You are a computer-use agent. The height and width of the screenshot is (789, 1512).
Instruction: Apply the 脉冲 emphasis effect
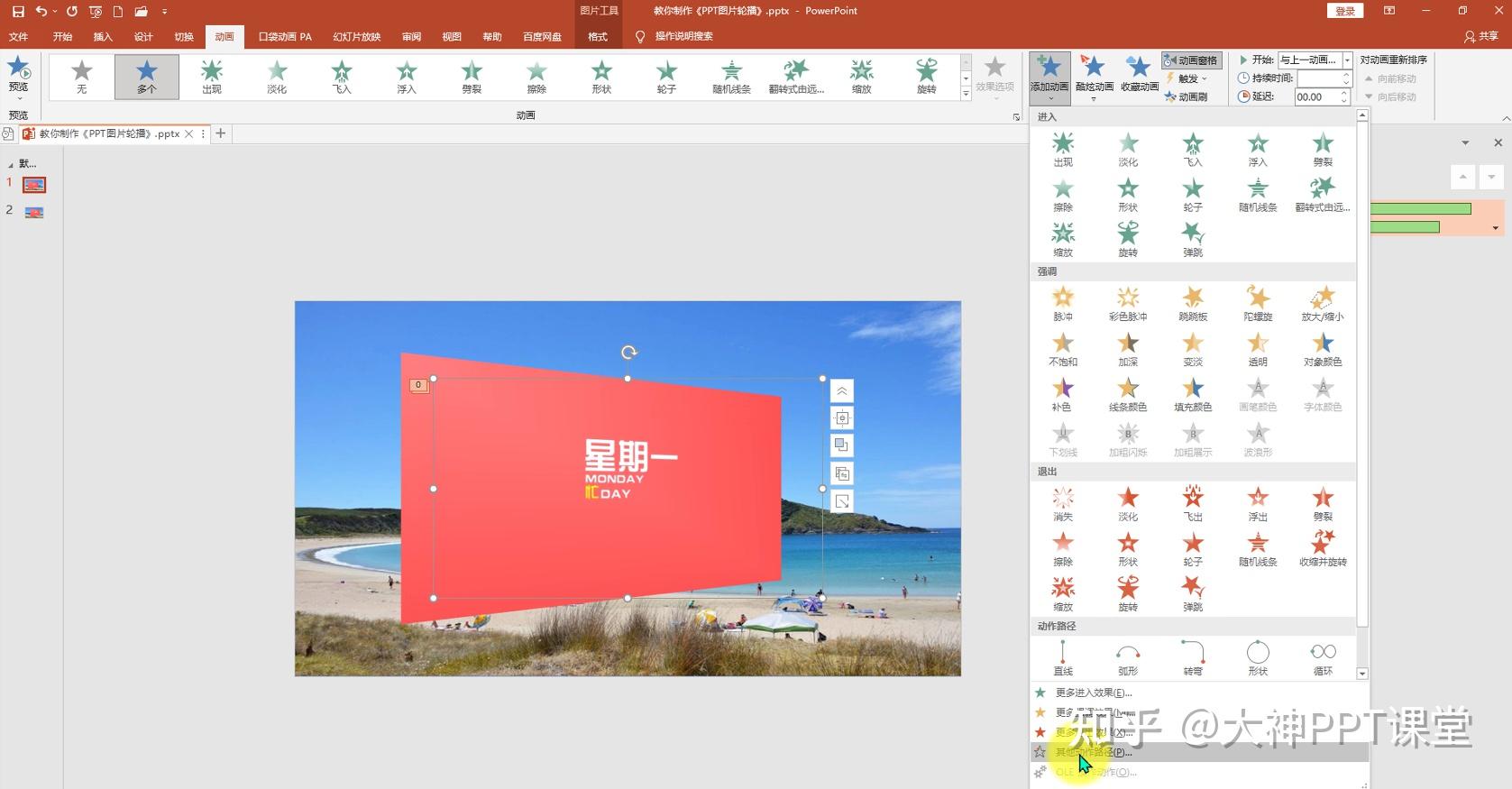pyautogui.click(x=1063, y=304)
